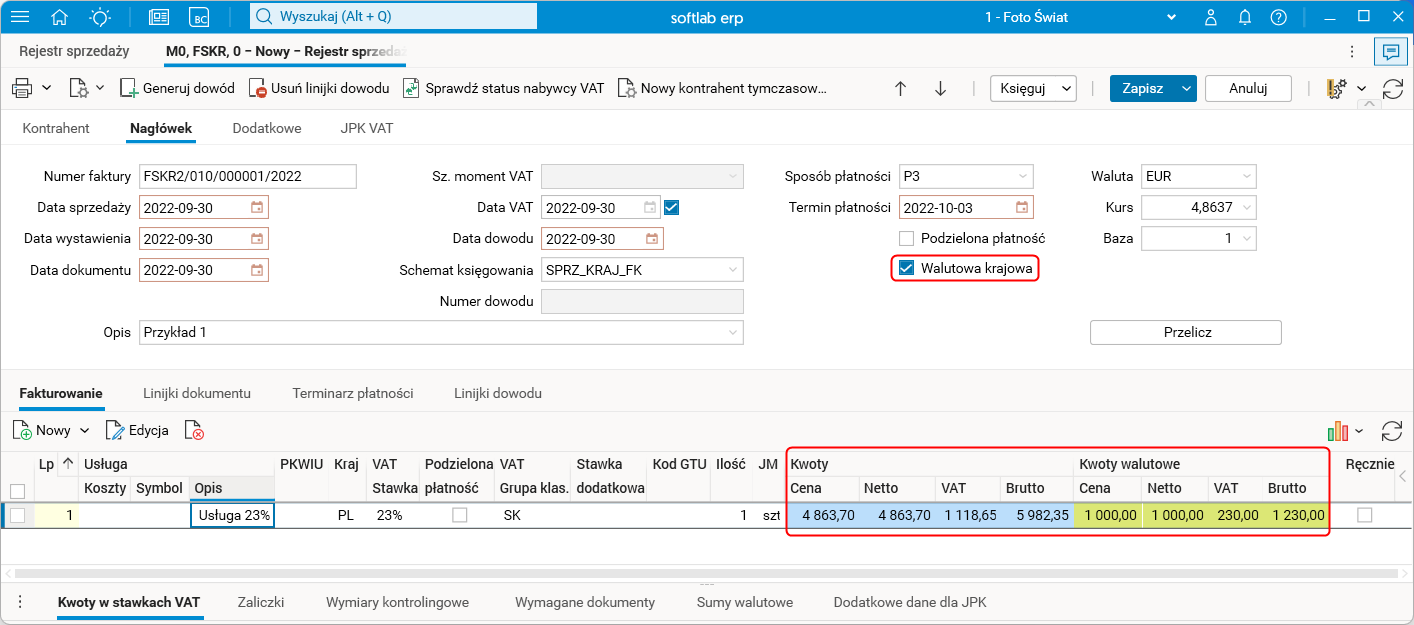Open the user profile icon
The height and width of the screenshot is (625, 1414).
(1211, 17)
